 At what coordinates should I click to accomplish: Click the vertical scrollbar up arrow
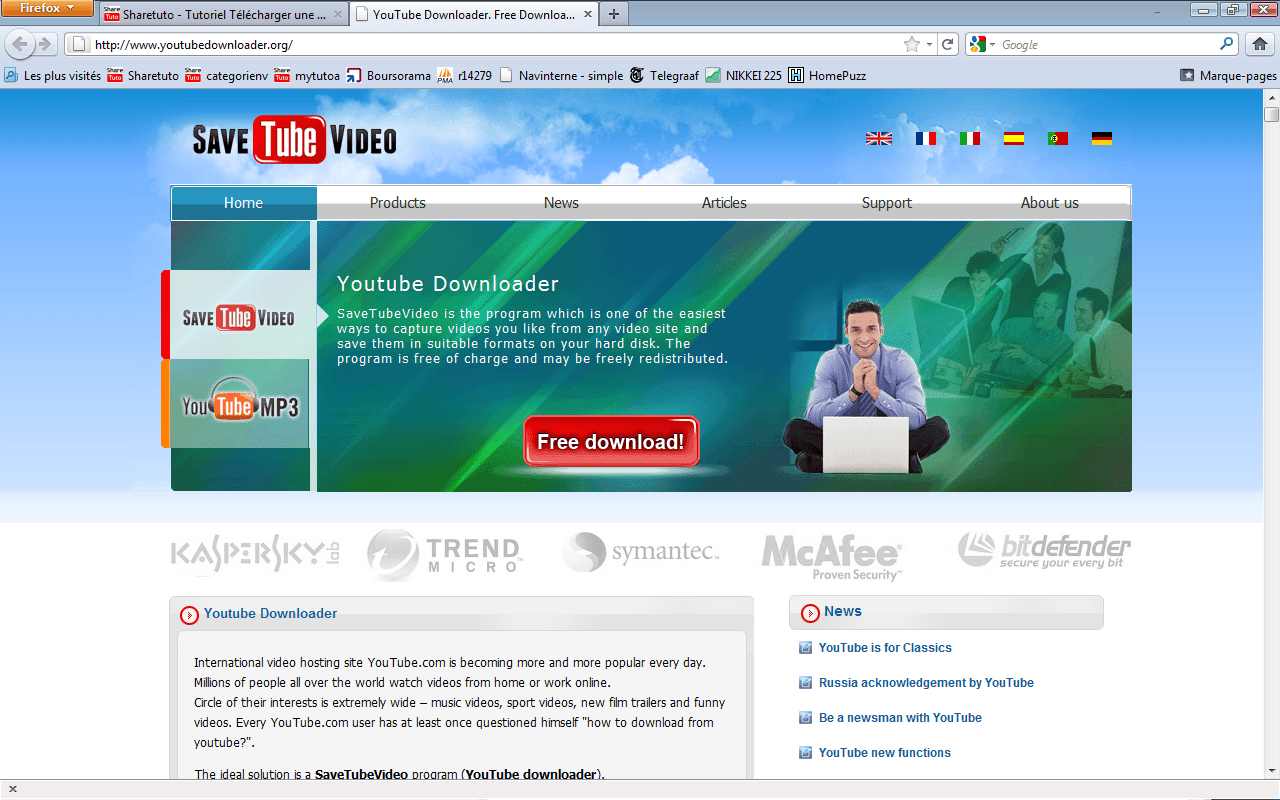tap(1271, 97)
